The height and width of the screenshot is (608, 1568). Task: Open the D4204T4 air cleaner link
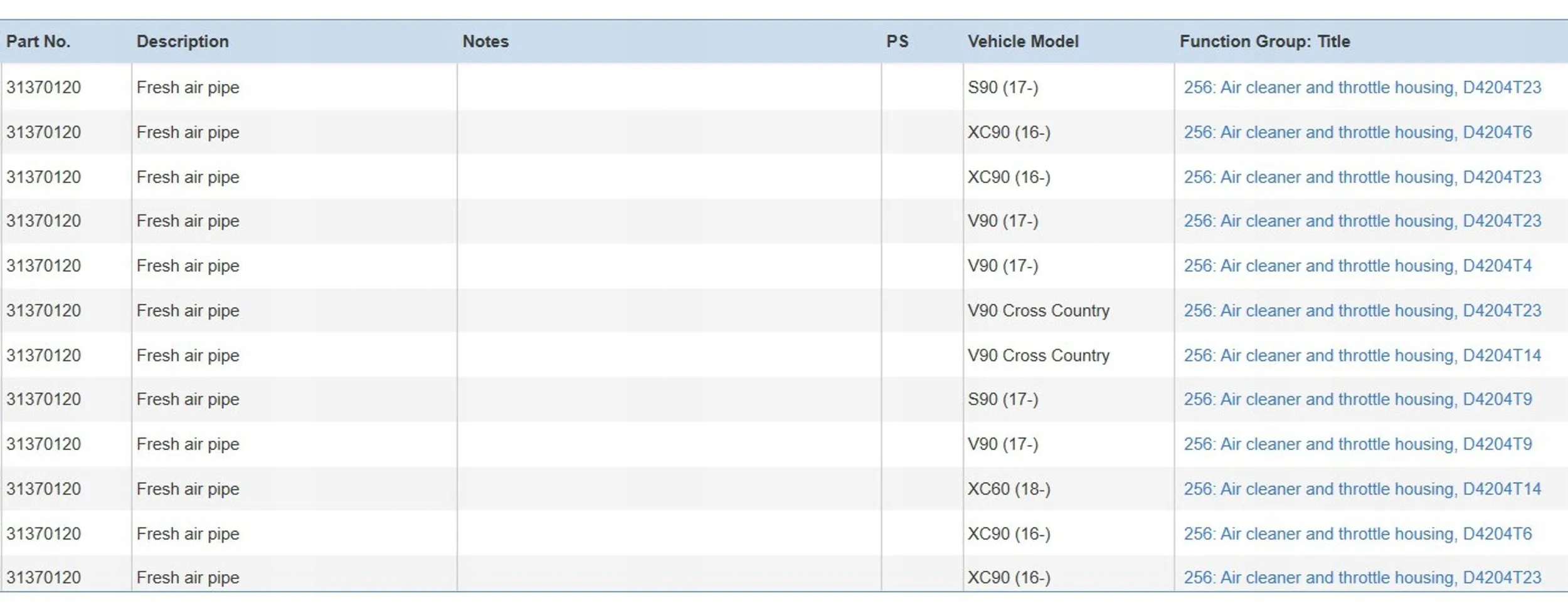click(x=1357, y=266)
